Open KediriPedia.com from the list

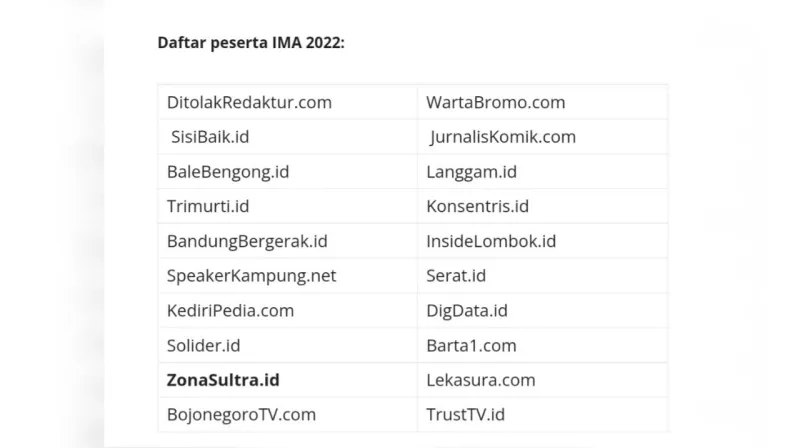pyautogui.click(x=230, y=310)
